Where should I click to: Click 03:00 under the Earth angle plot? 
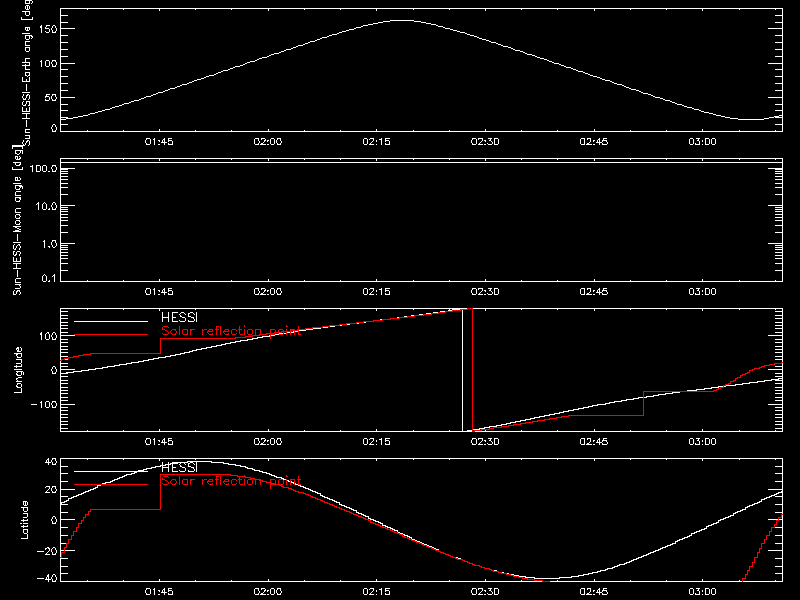click(703, 141)
